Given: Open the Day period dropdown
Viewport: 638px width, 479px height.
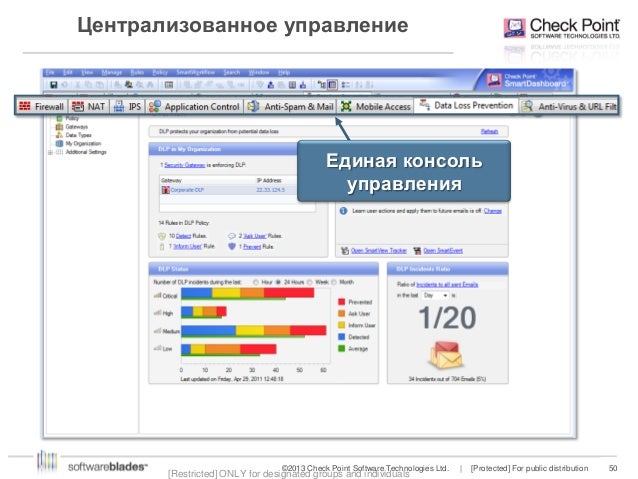Looking at the screenshot, I should tap(435, 295).
